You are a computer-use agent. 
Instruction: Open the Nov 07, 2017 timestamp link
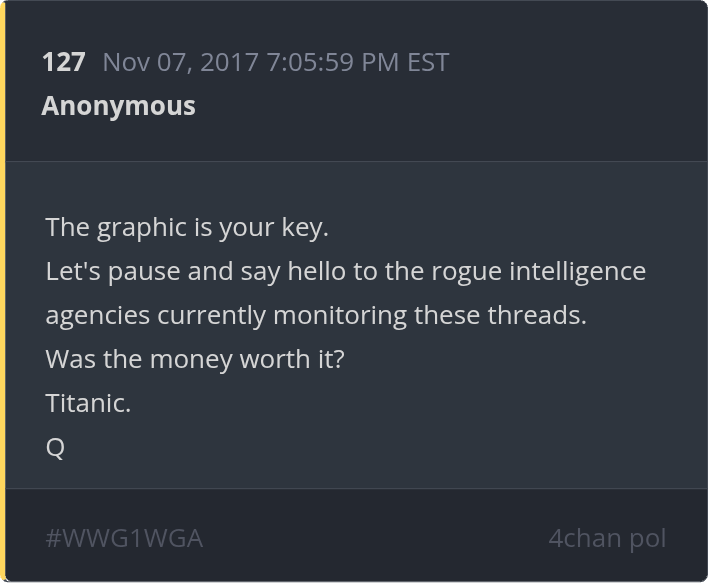(x=275, y=62)
